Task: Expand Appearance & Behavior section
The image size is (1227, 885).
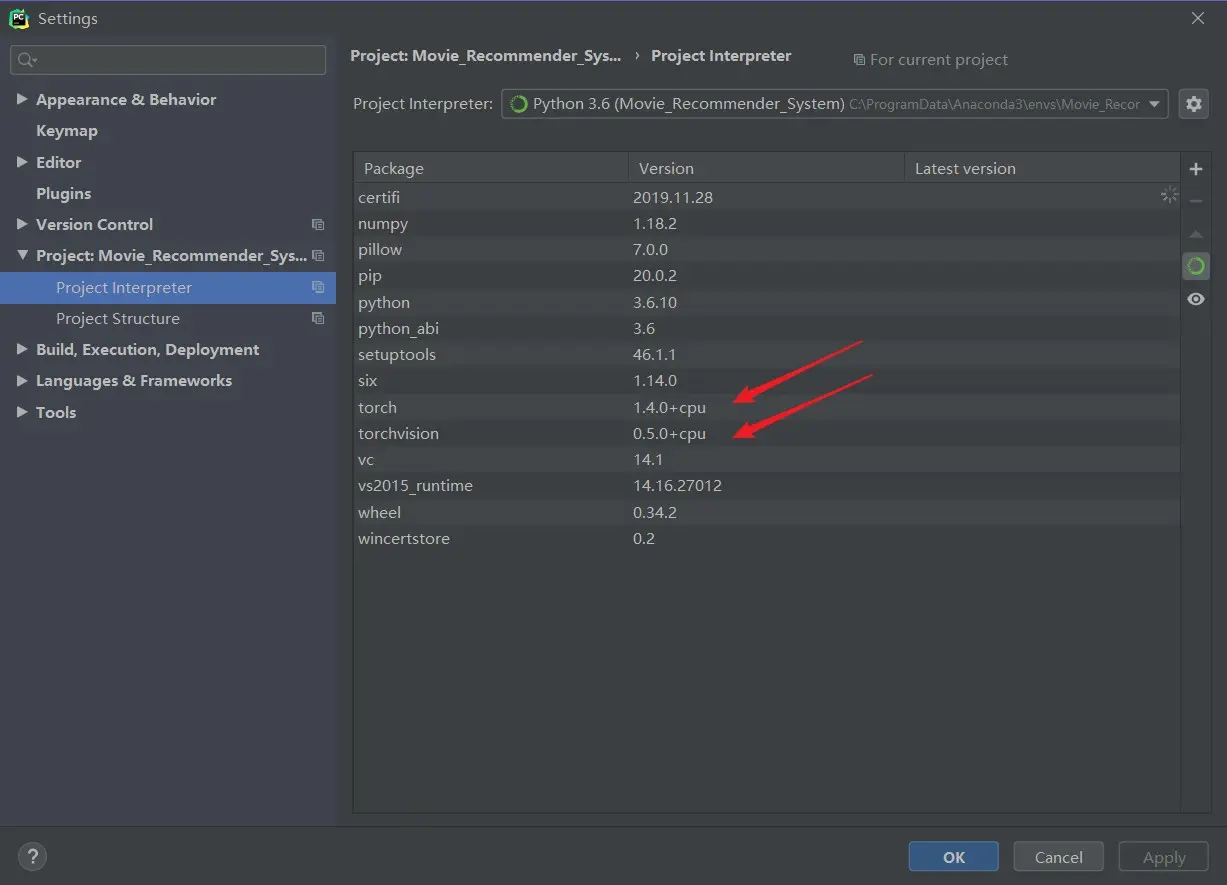Action: coord(22,99)
